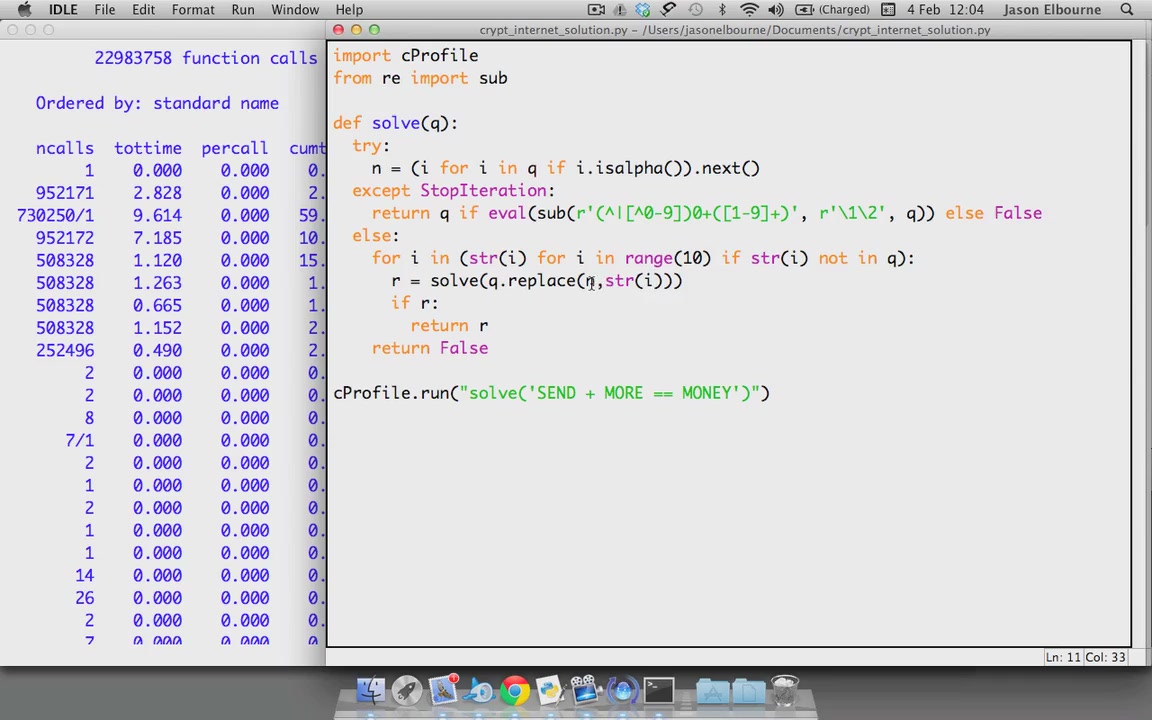Click the 'eval' call in return line
1152x720 pixels.
(507, 213)
